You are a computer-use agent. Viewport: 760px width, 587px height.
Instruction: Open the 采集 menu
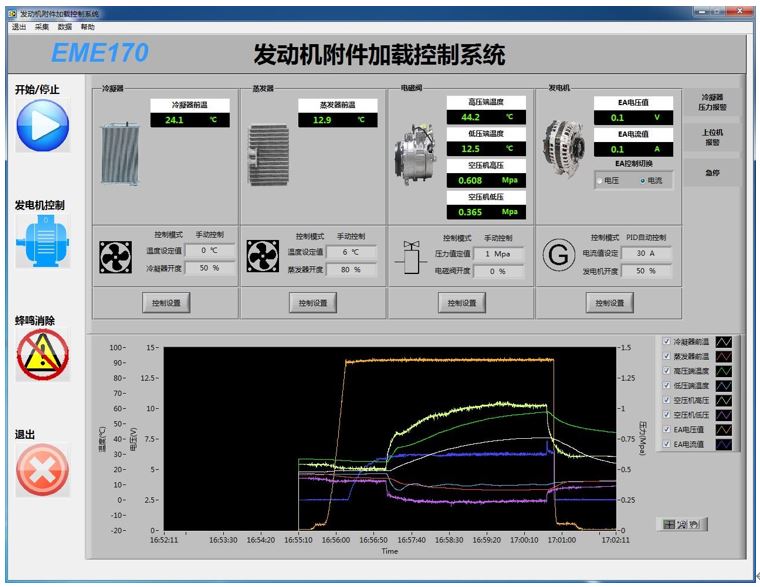[42, 27]
